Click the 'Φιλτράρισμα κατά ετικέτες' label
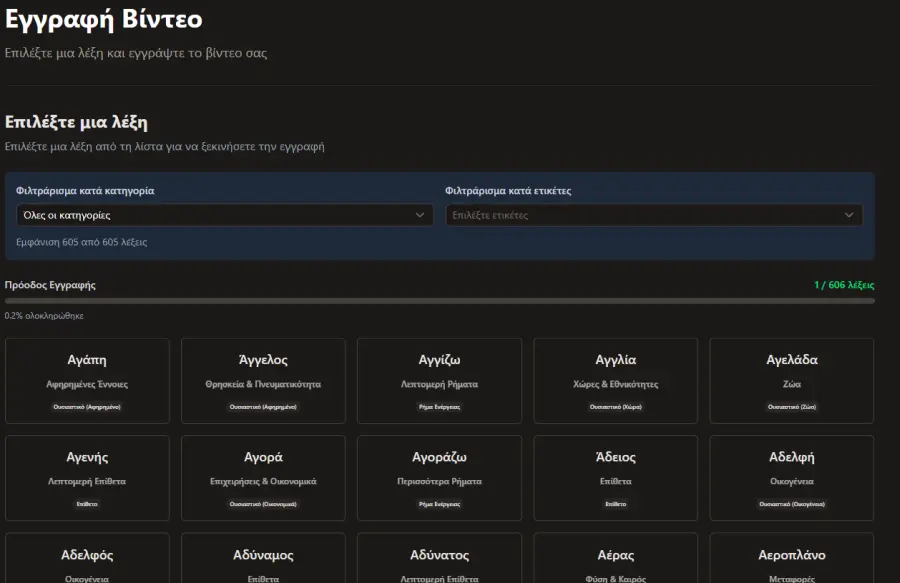 tap(509, 191)
